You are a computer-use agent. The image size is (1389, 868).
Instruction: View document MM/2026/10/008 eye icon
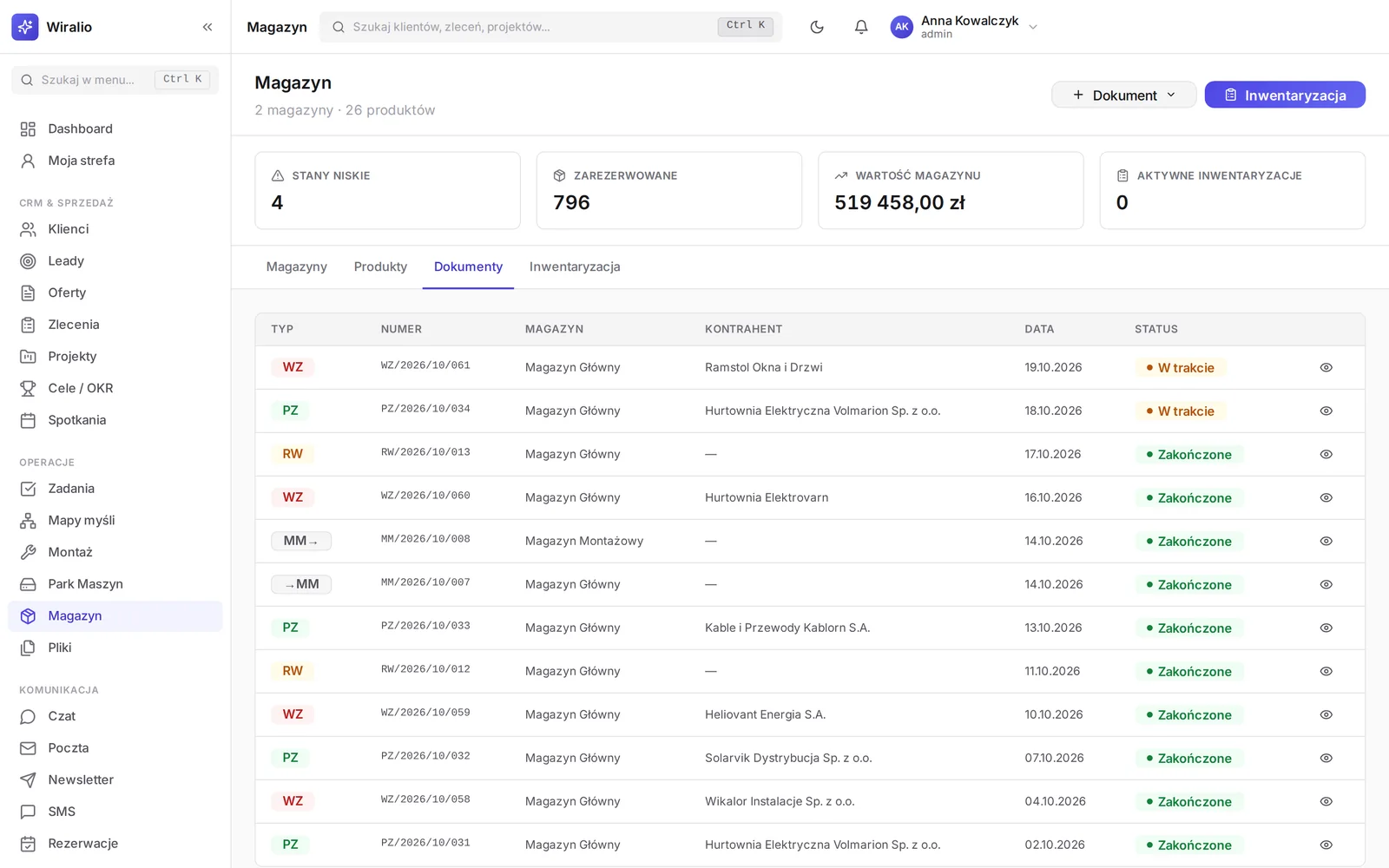1326,541
